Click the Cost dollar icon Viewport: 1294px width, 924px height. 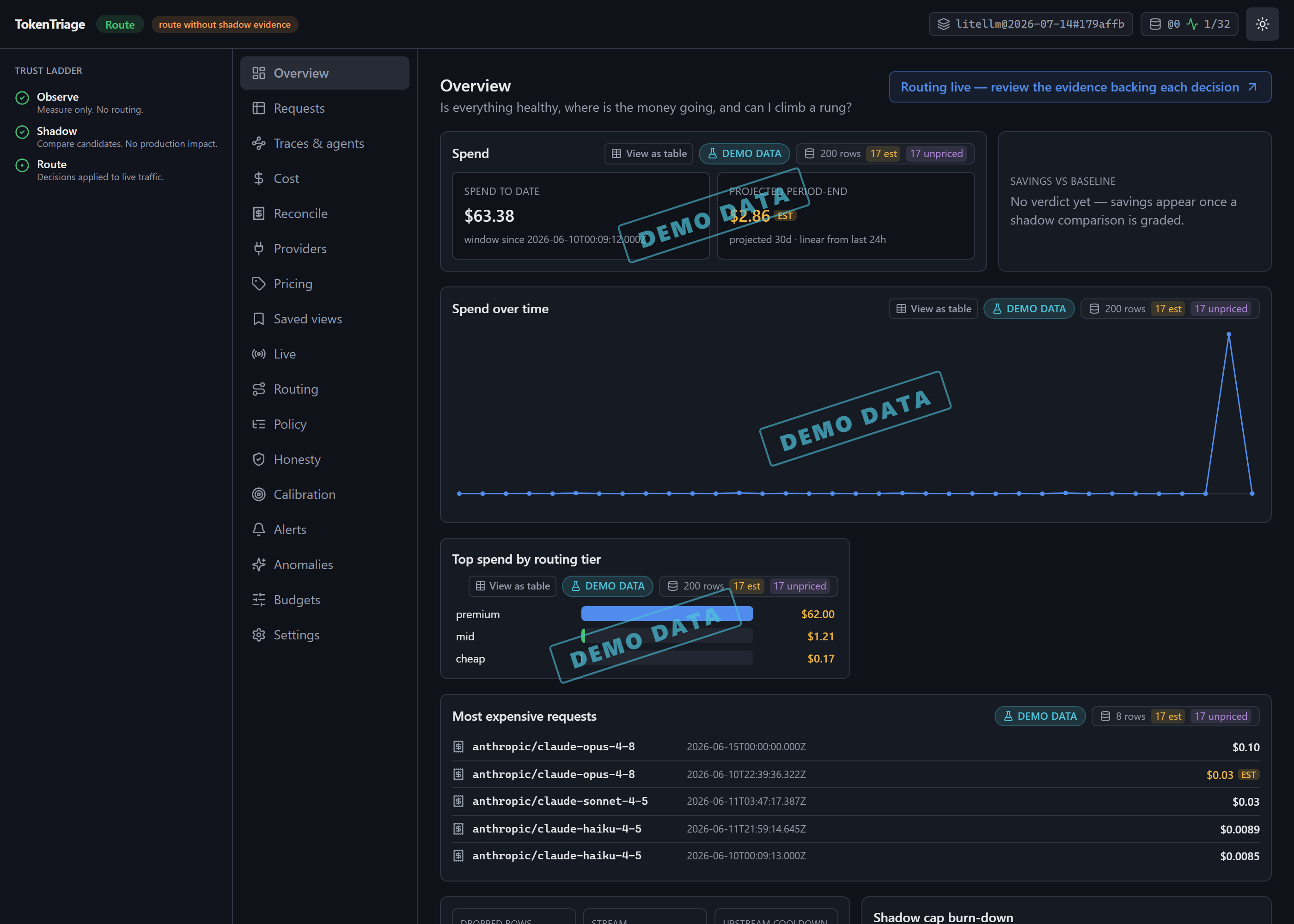pyautogui.click(x=258, y=179)
